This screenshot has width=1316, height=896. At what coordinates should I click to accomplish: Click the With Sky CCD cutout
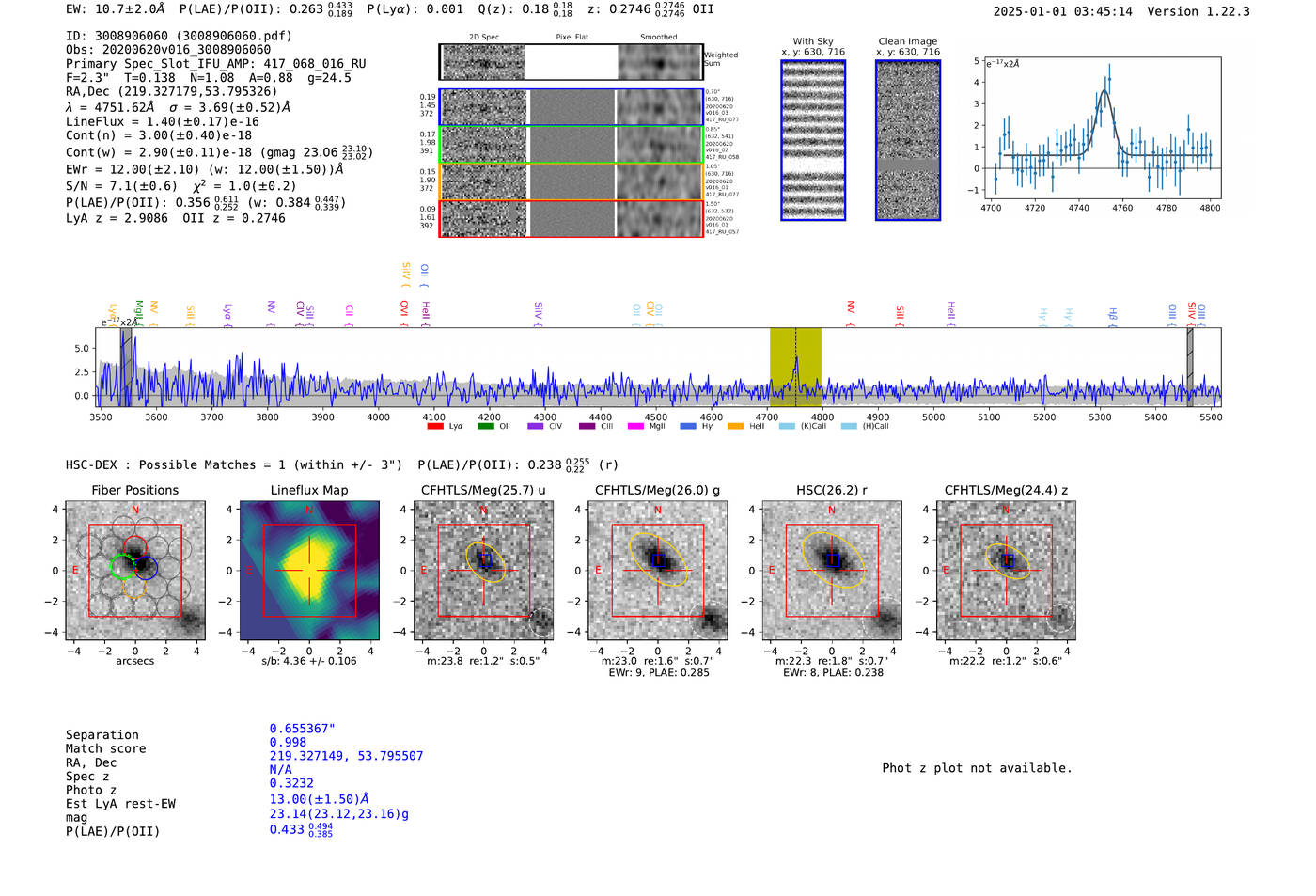[x=813, y=140]
